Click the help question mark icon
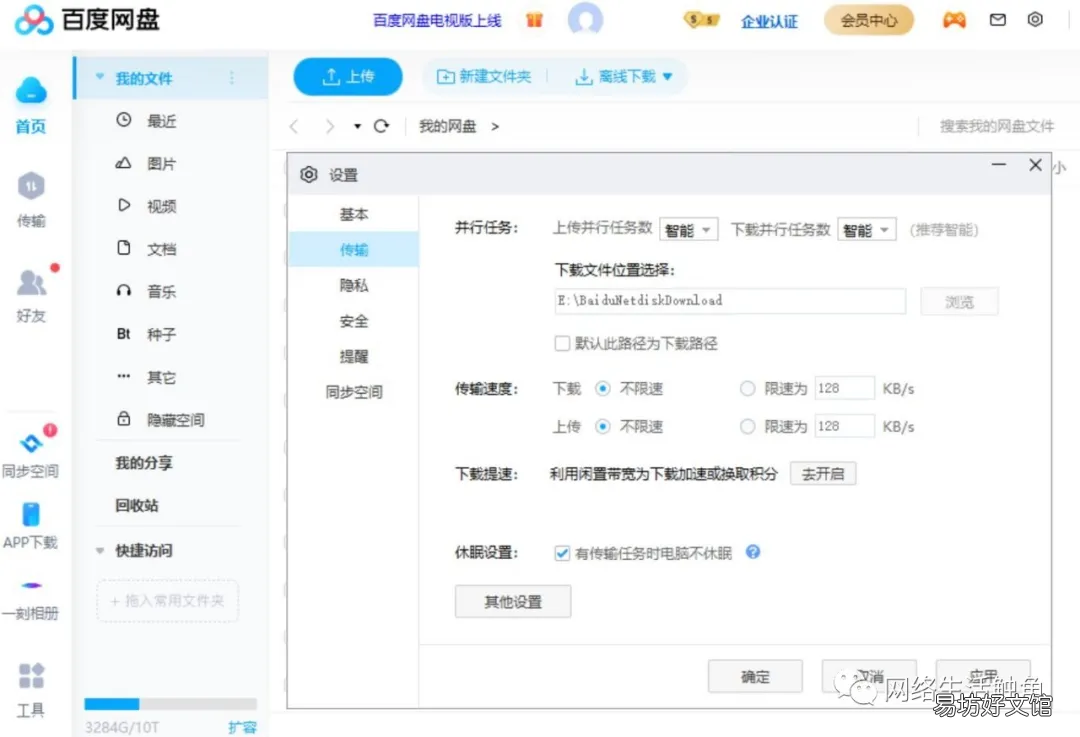The height and width of the screenshot is (737, 1080). (753, 552)
